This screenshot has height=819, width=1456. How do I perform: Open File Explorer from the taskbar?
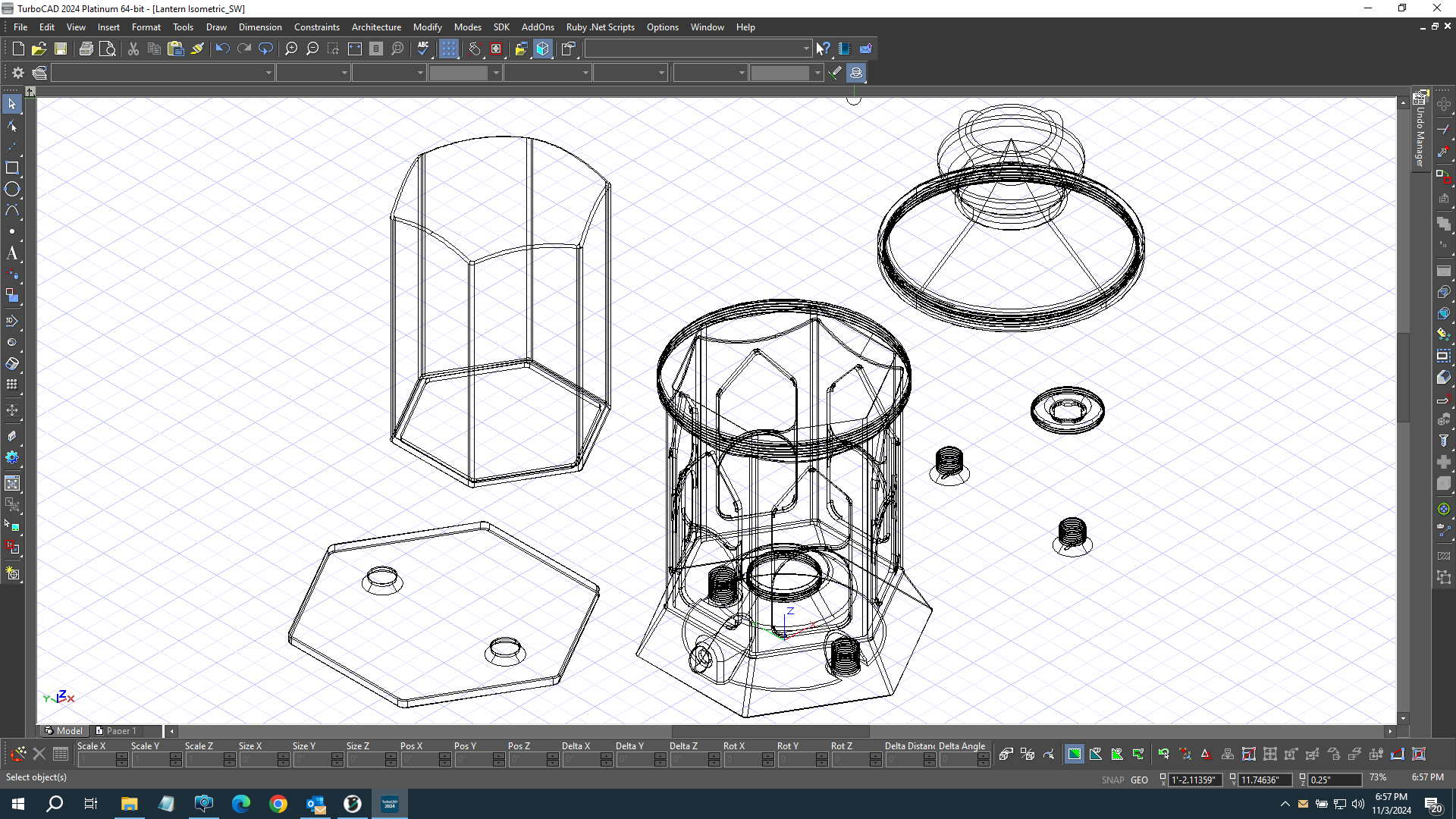click(129, 804)
